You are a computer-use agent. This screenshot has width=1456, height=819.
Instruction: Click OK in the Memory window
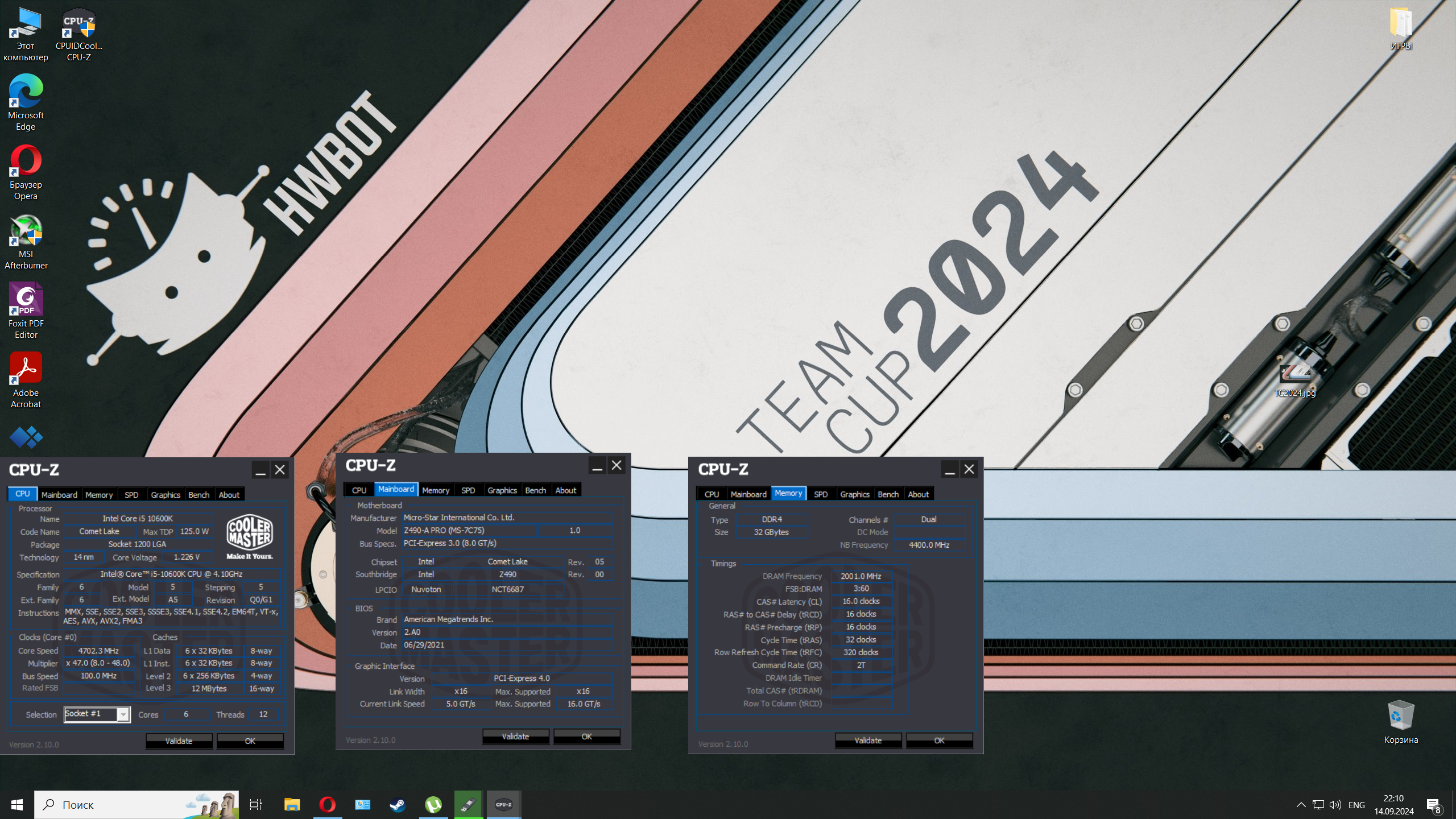tap(940, 740)
